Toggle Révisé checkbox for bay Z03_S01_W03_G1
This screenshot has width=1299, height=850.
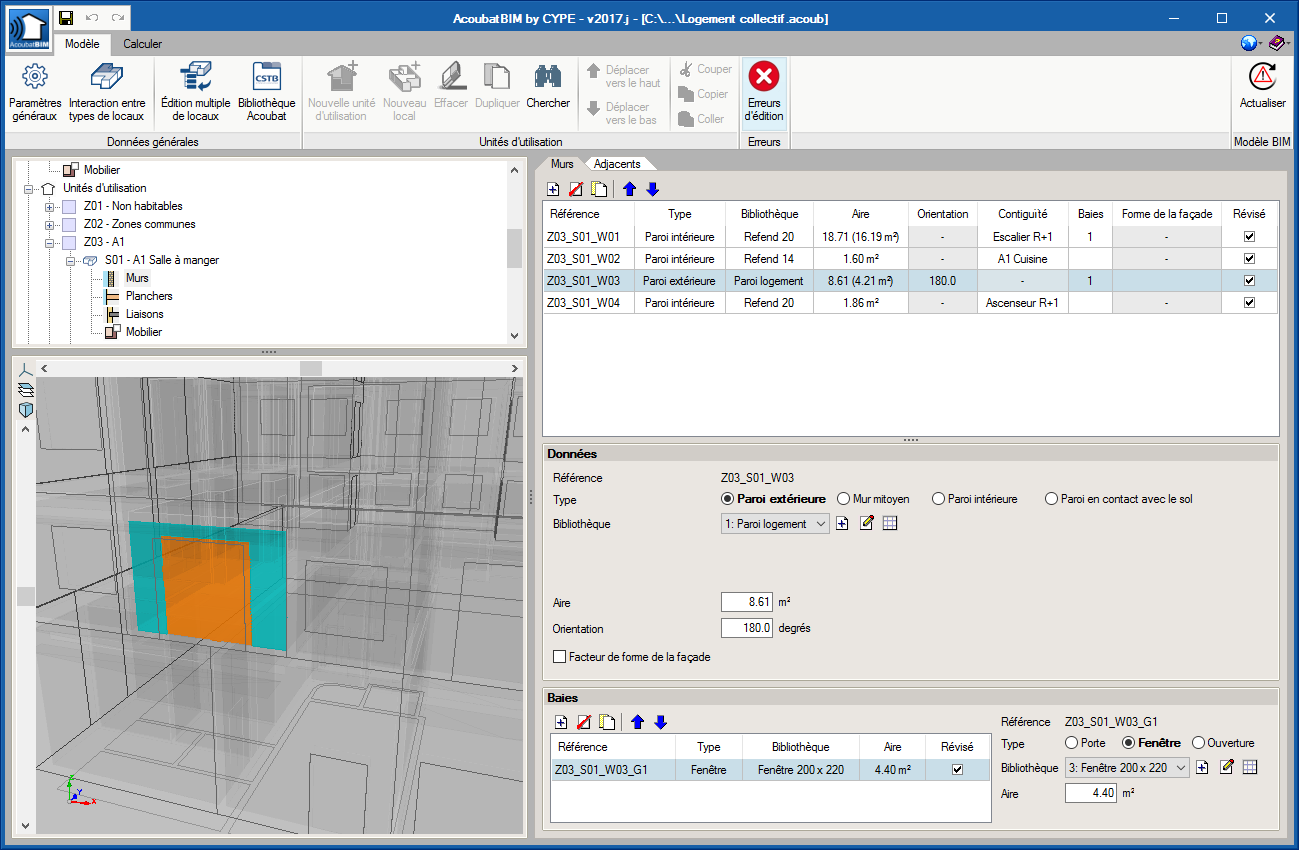click(957, 770)
